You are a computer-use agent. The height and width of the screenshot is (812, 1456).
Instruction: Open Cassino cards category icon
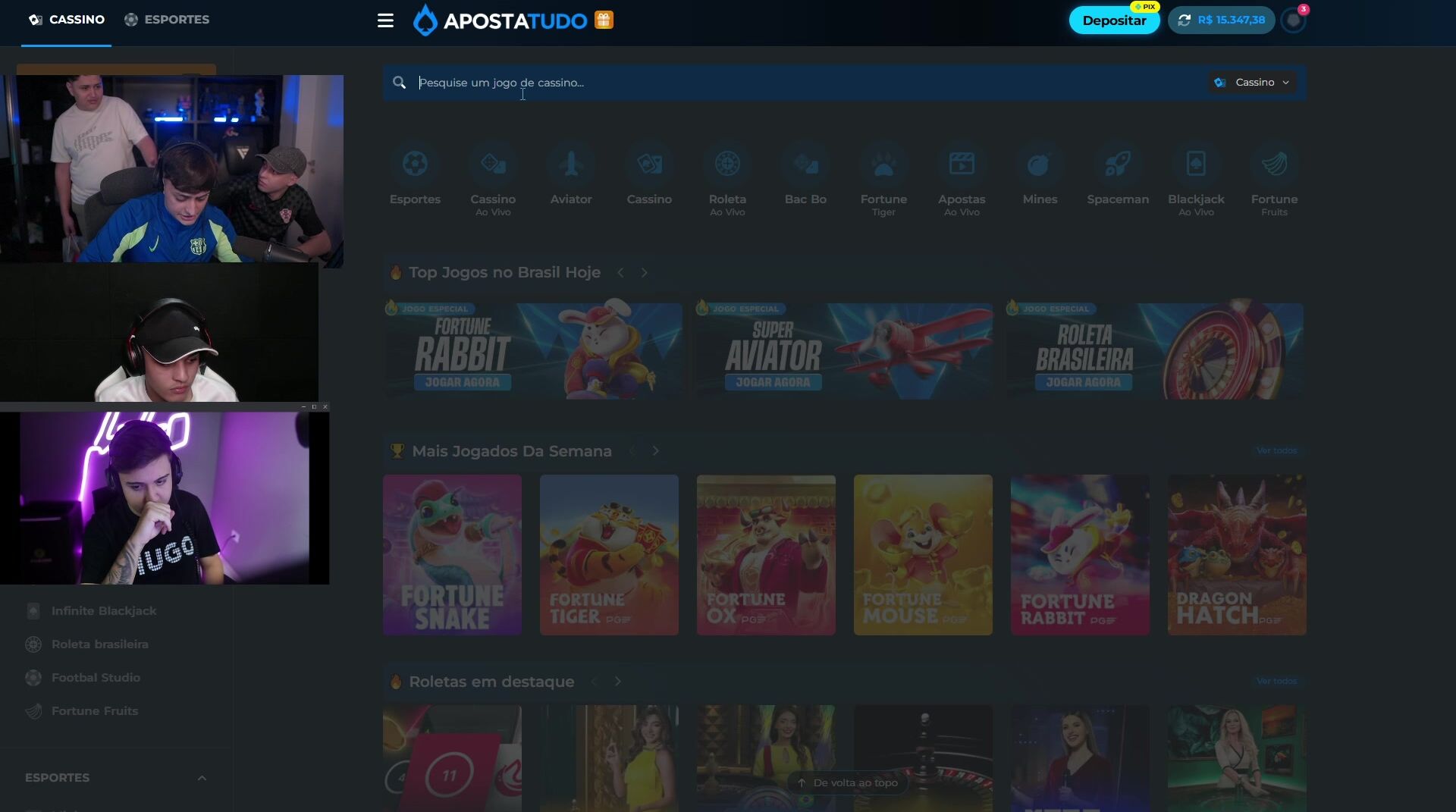coord(649,164)
